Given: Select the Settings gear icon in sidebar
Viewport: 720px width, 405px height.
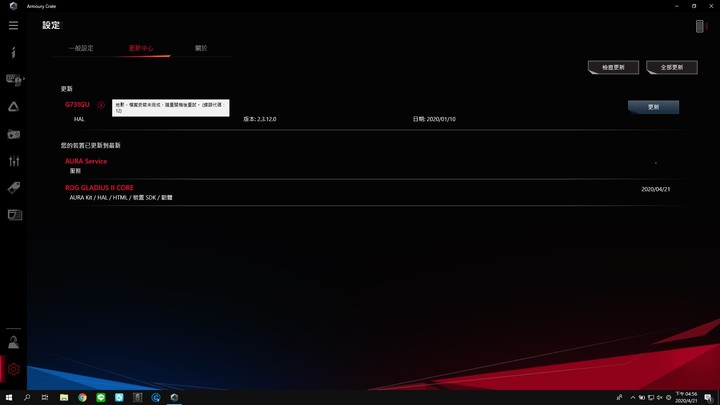Looking at the screenshot, I should [x=14, y=369].
